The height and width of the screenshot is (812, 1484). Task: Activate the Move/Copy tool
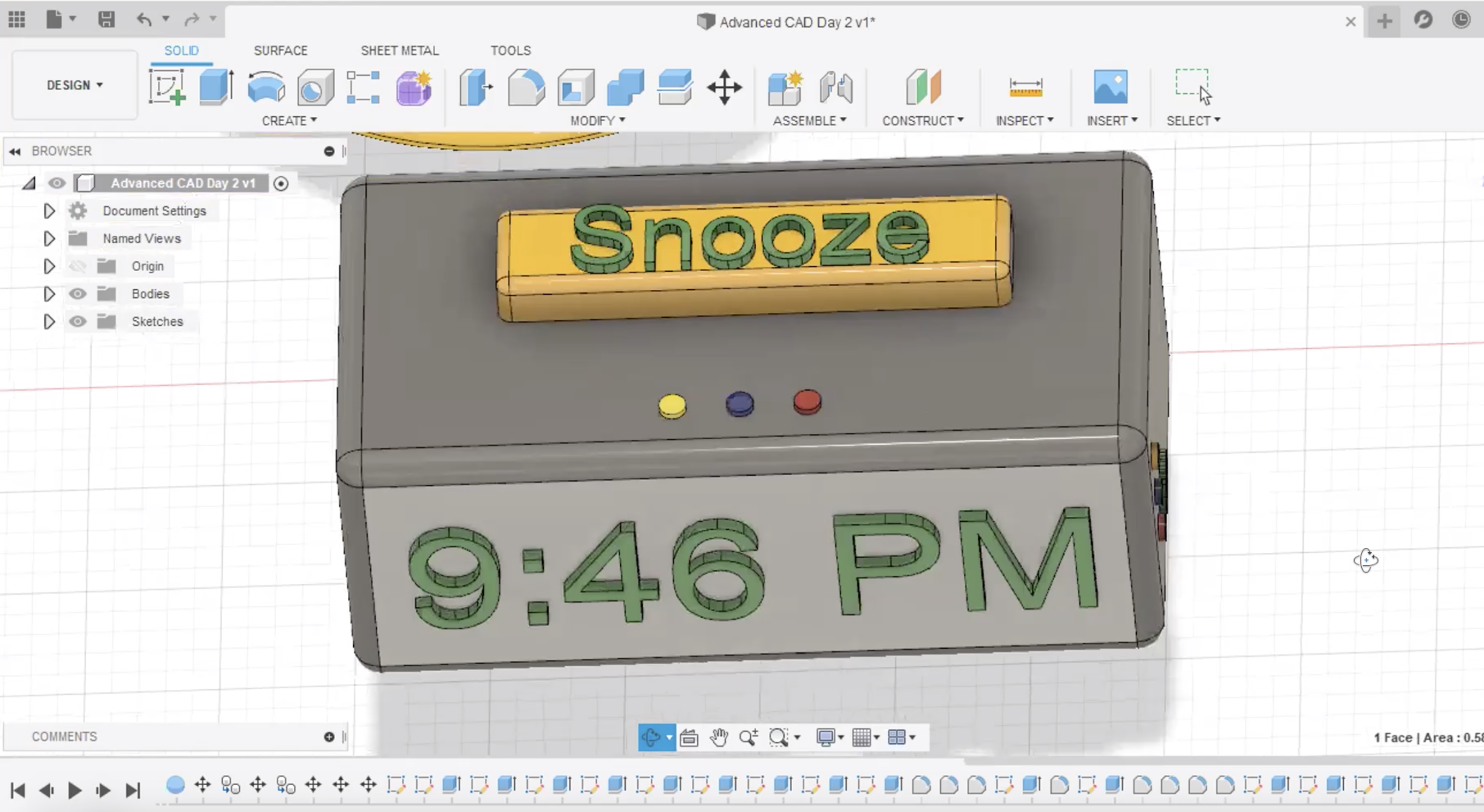point(724,87)
